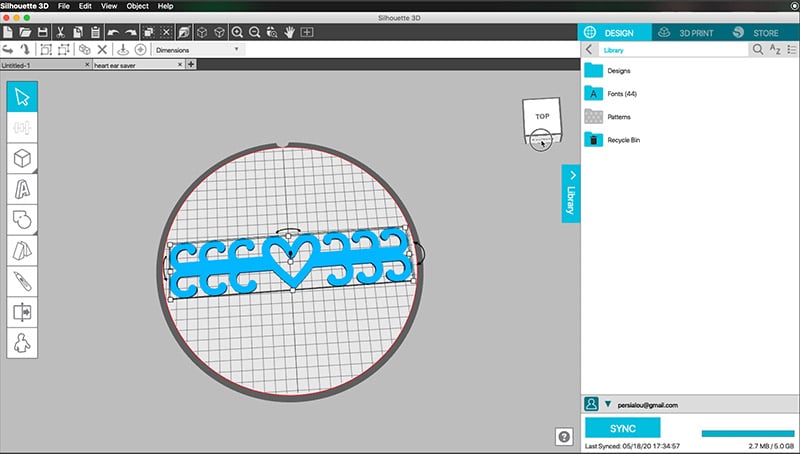This screenshot has width=800, height=454.
Task: Click the storage usage progress bar
Action: click(x=748, y=434)
